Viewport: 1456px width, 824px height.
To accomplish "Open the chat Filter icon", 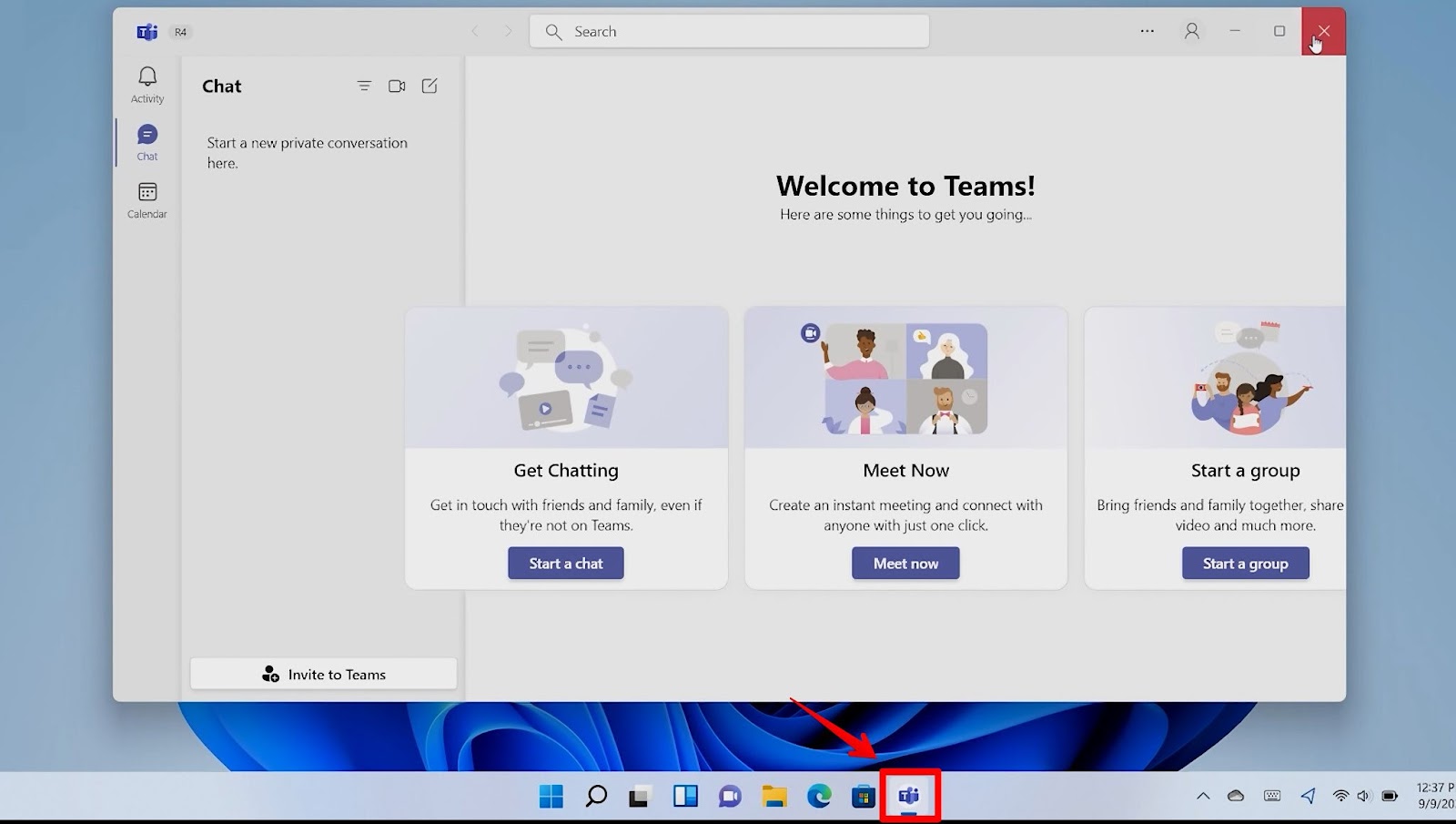I will tap(364, 86).
